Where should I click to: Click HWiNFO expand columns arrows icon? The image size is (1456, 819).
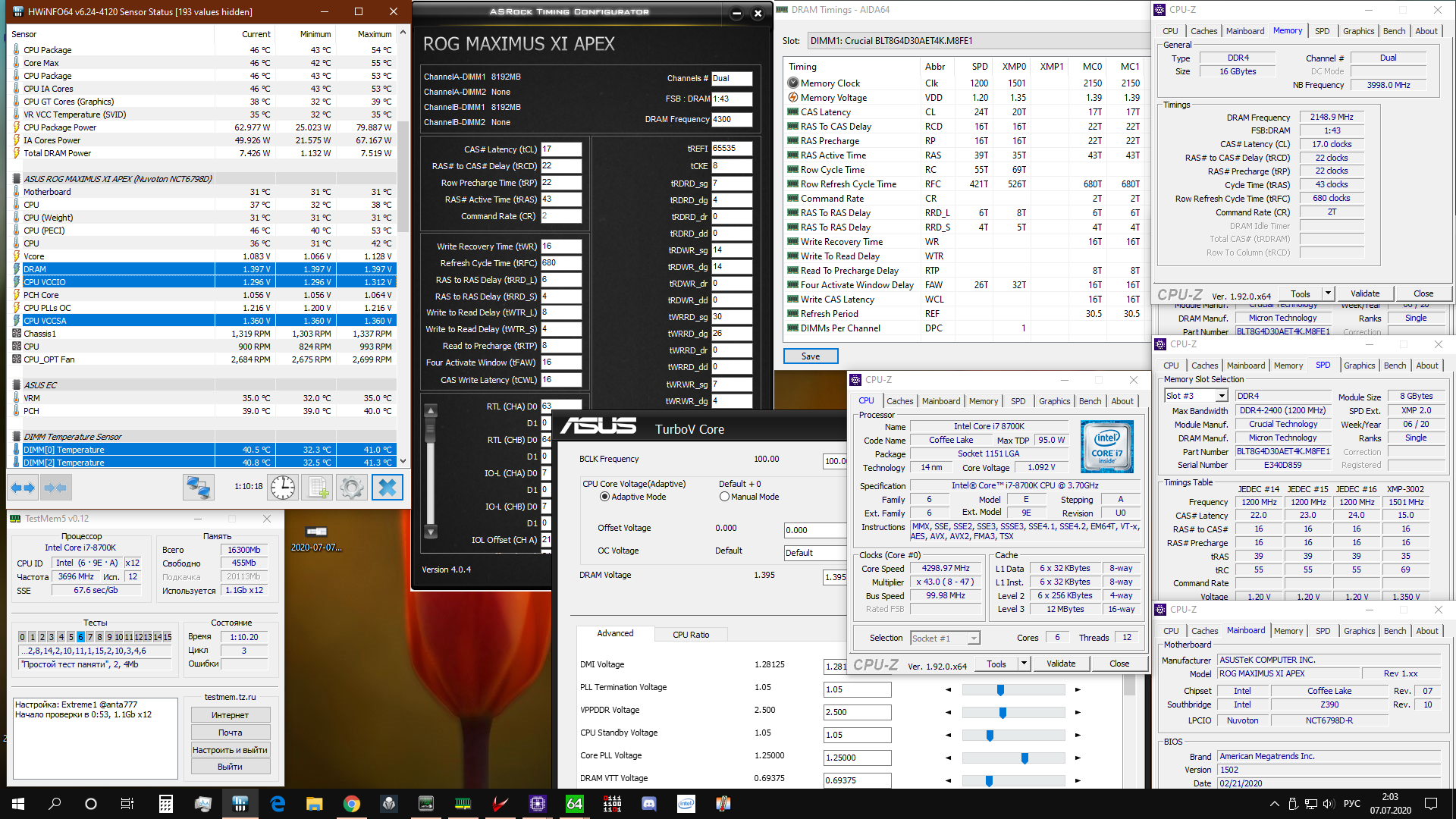(24, 488)
